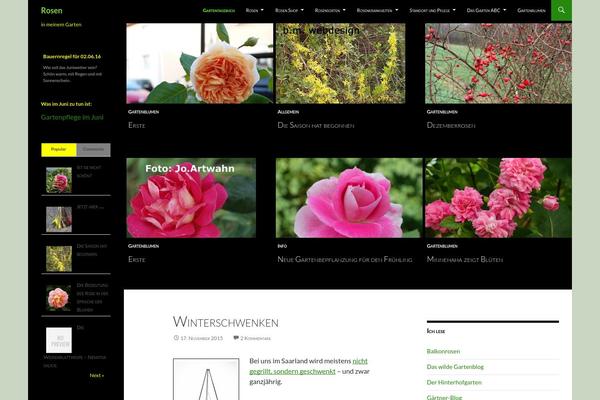
Task: Open the single pink rose featured image
Action: [x=349, y=198]
